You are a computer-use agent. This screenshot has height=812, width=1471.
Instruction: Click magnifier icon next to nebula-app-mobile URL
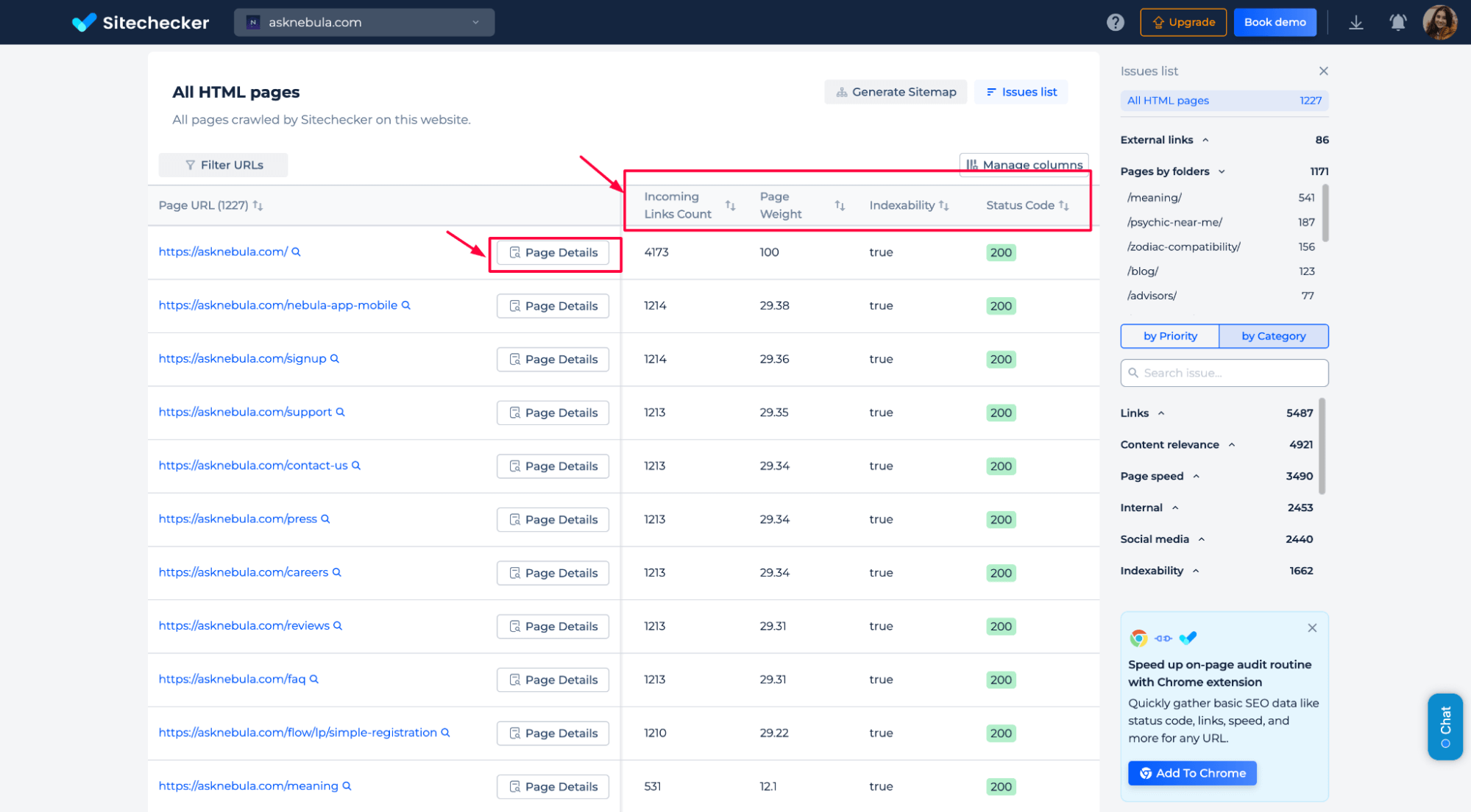coord(405,305)
